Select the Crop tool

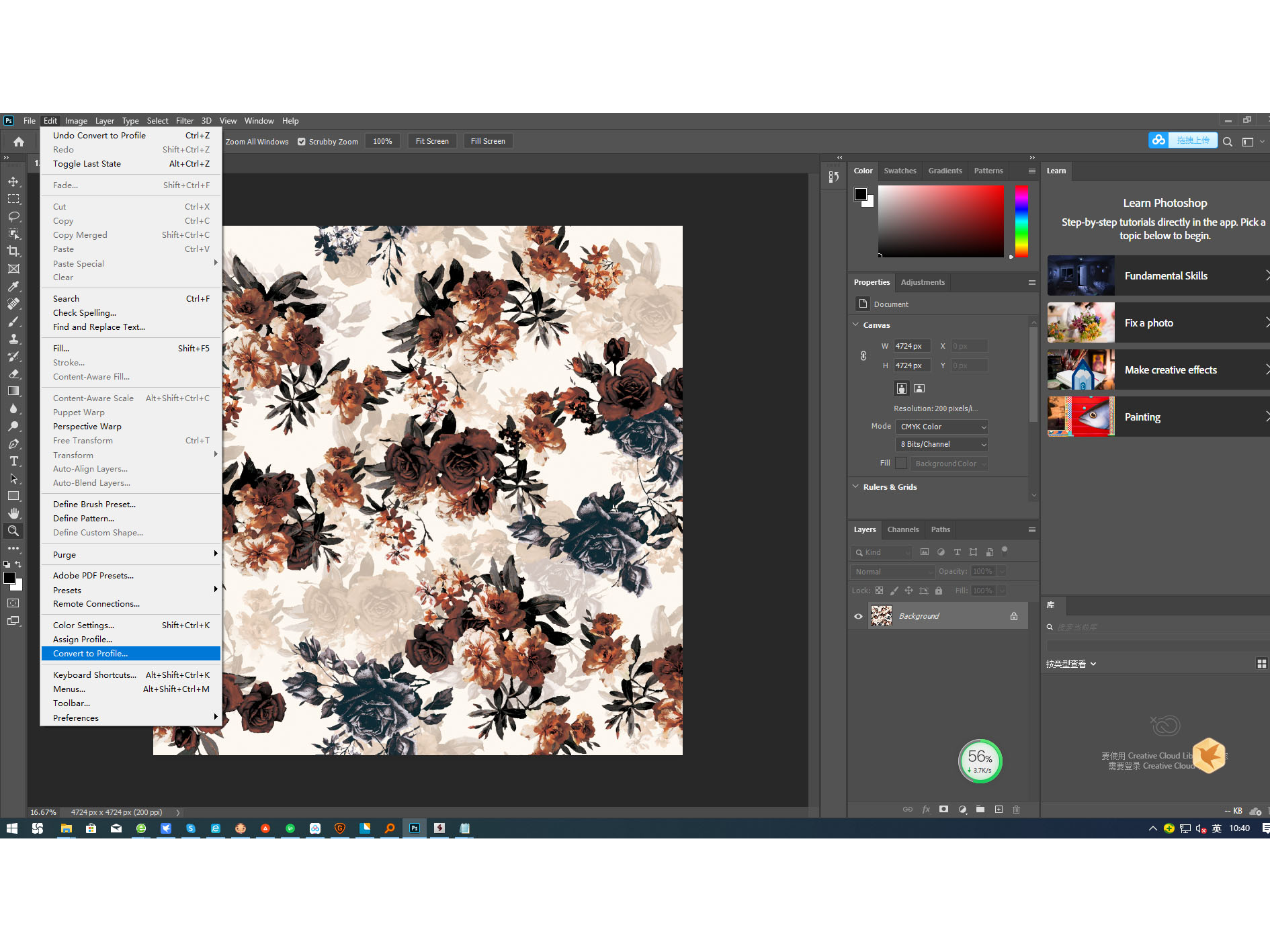tap(13, 251)
